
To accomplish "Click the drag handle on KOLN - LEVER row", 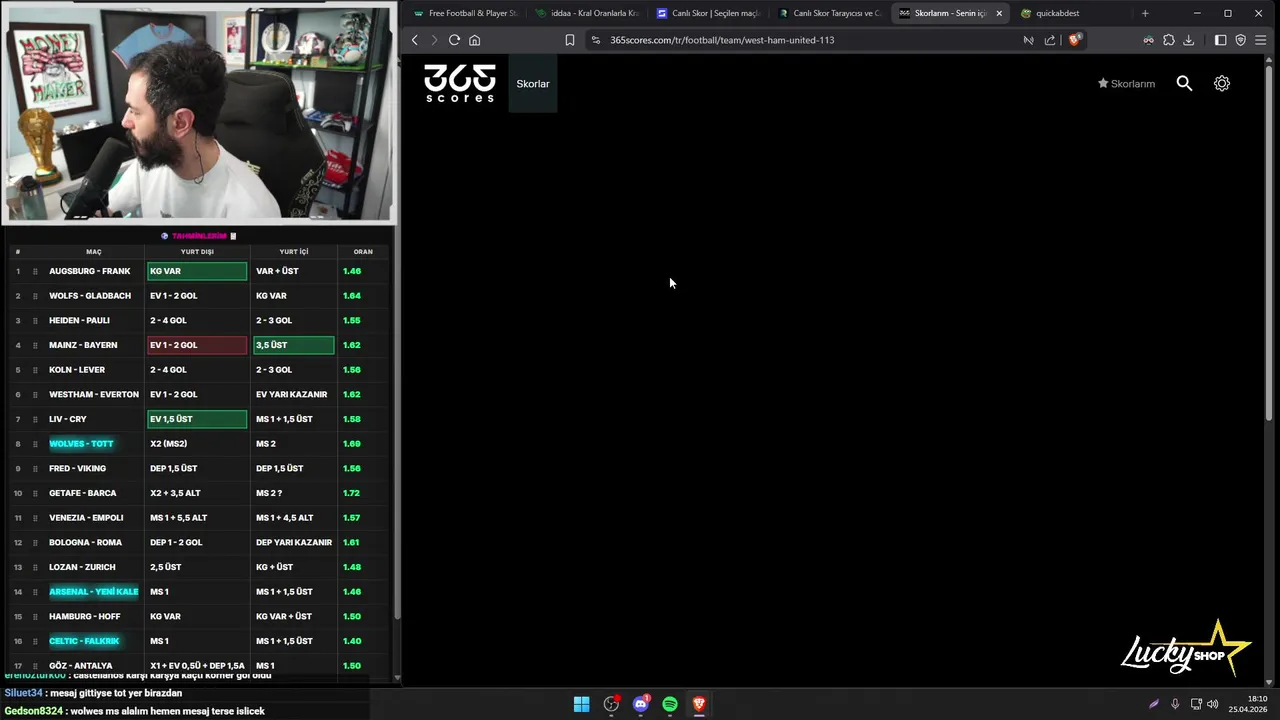I will click(x=35, y=370).
